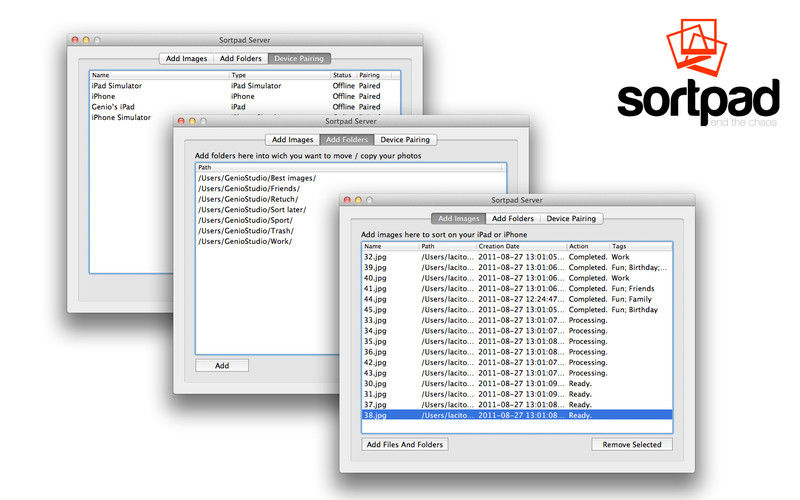The image size is (800, 500).
Task: Open Device Pairing tab in front window
Action: click(571, 218)
